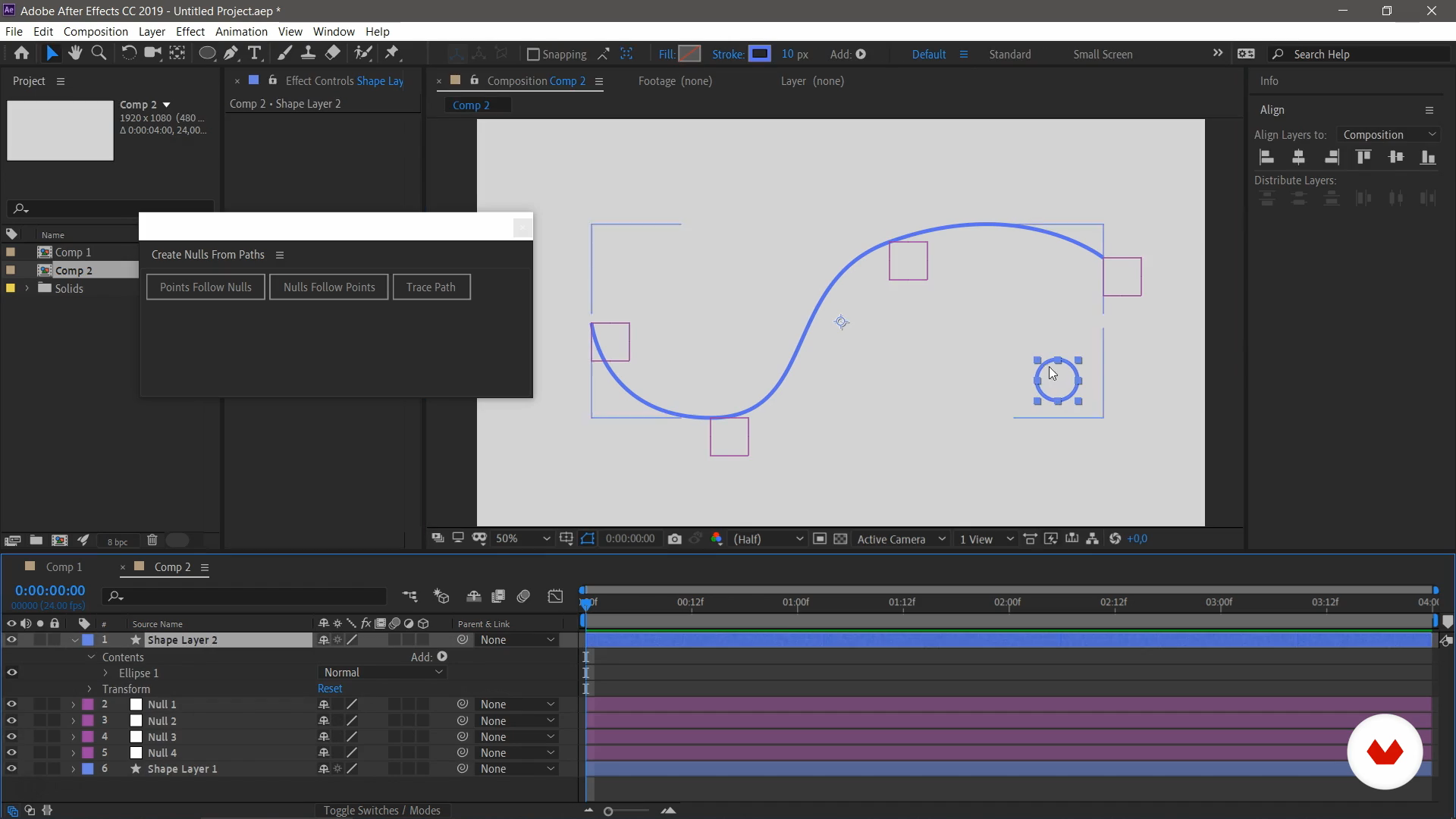Open the 1 View layout dropdown
This screenshot has width=1456, height=819.
pos(986,539)
